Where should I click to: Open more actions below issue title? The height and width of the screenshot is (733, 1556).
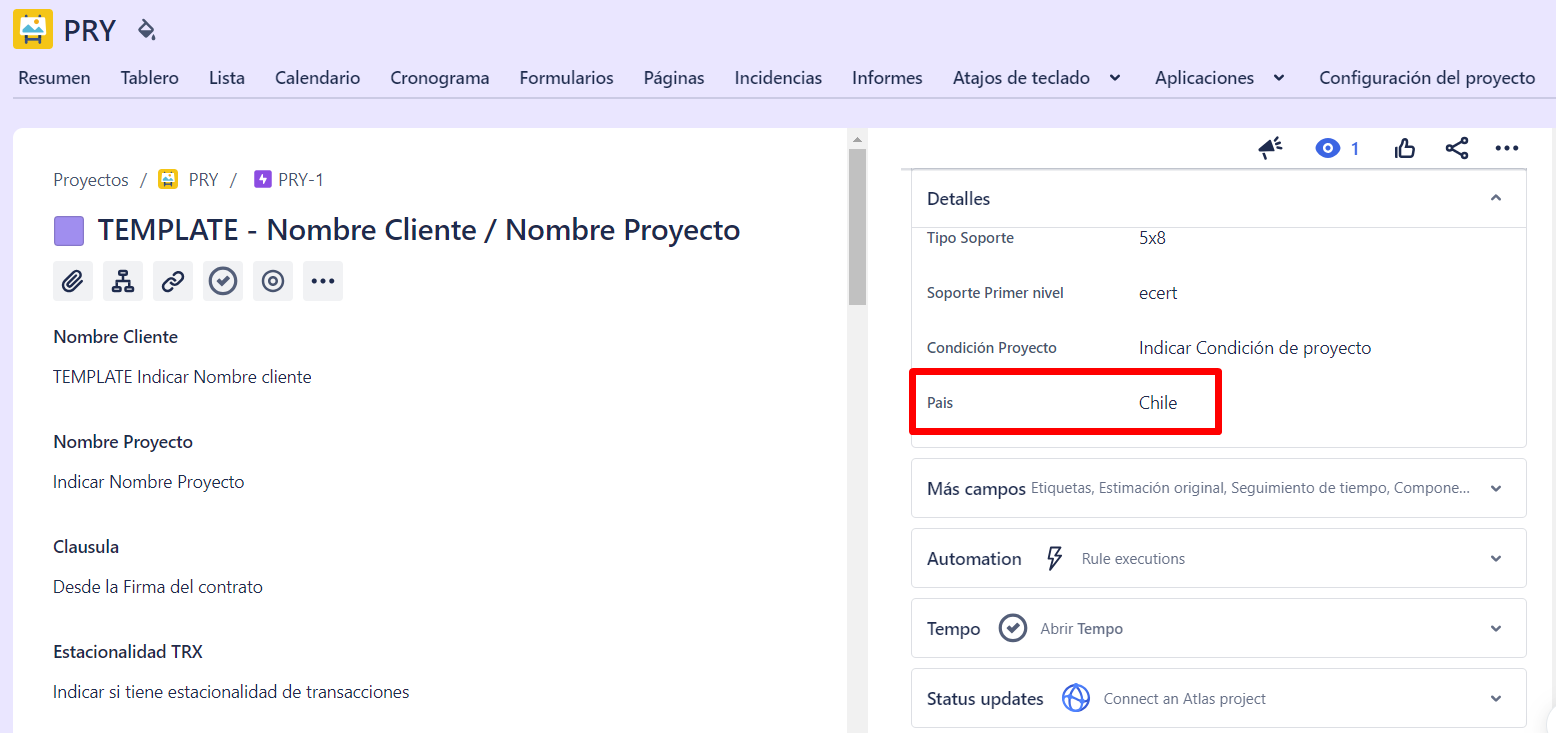click(323, 281)
